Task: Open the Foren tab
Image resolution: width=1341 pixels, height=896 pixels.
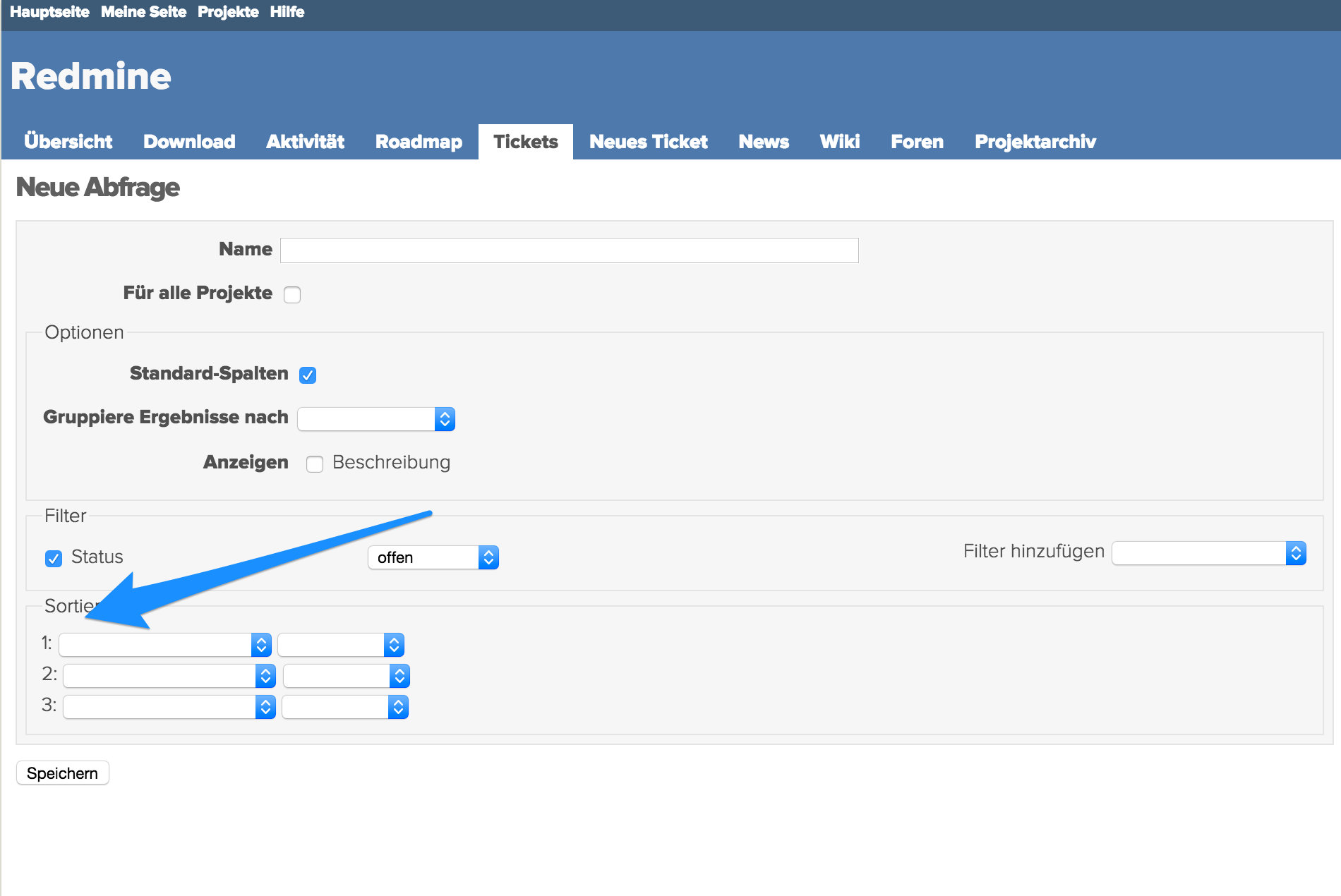Action: (917, 142)
